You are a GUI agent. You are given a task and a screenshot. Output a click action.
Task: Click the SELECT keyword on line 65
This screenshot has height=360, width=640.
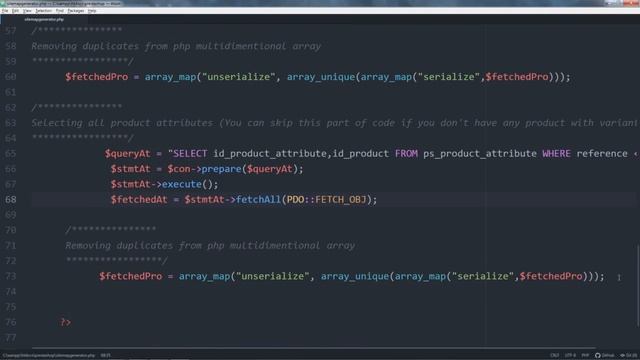click(x=190, y=153)
